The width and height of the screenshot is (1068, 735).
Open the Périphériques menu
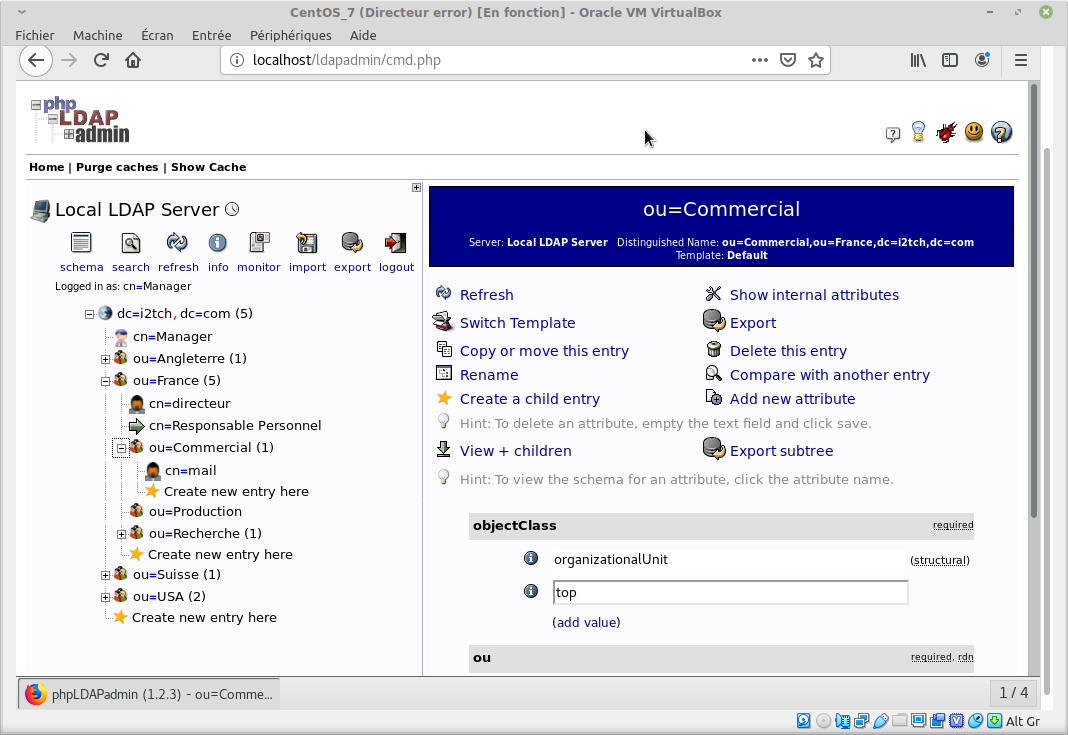(x=291, y=35)
